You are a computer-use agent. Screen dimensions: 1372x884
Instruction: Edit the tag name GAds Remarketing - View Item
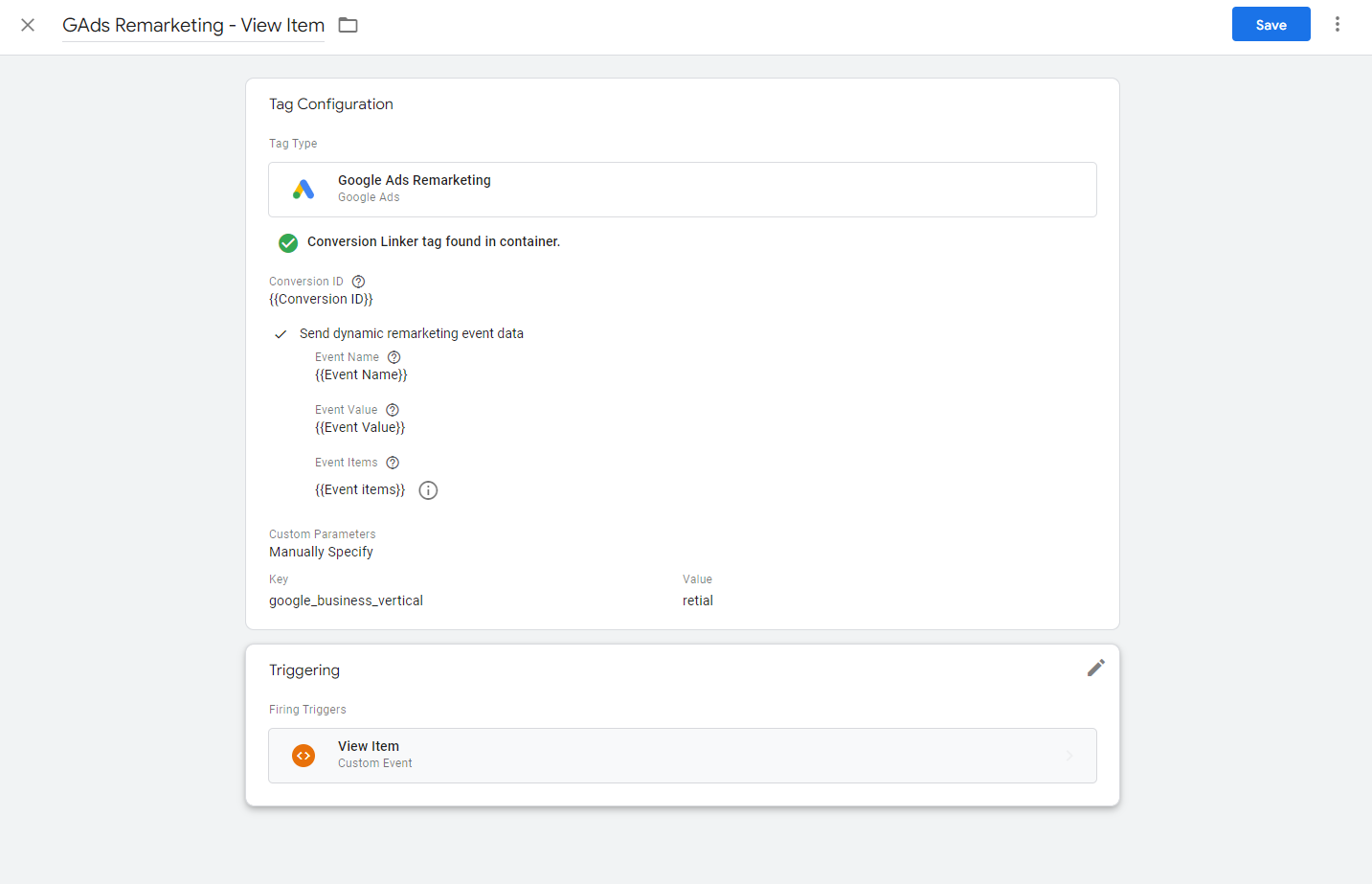[x=193, y=25]
